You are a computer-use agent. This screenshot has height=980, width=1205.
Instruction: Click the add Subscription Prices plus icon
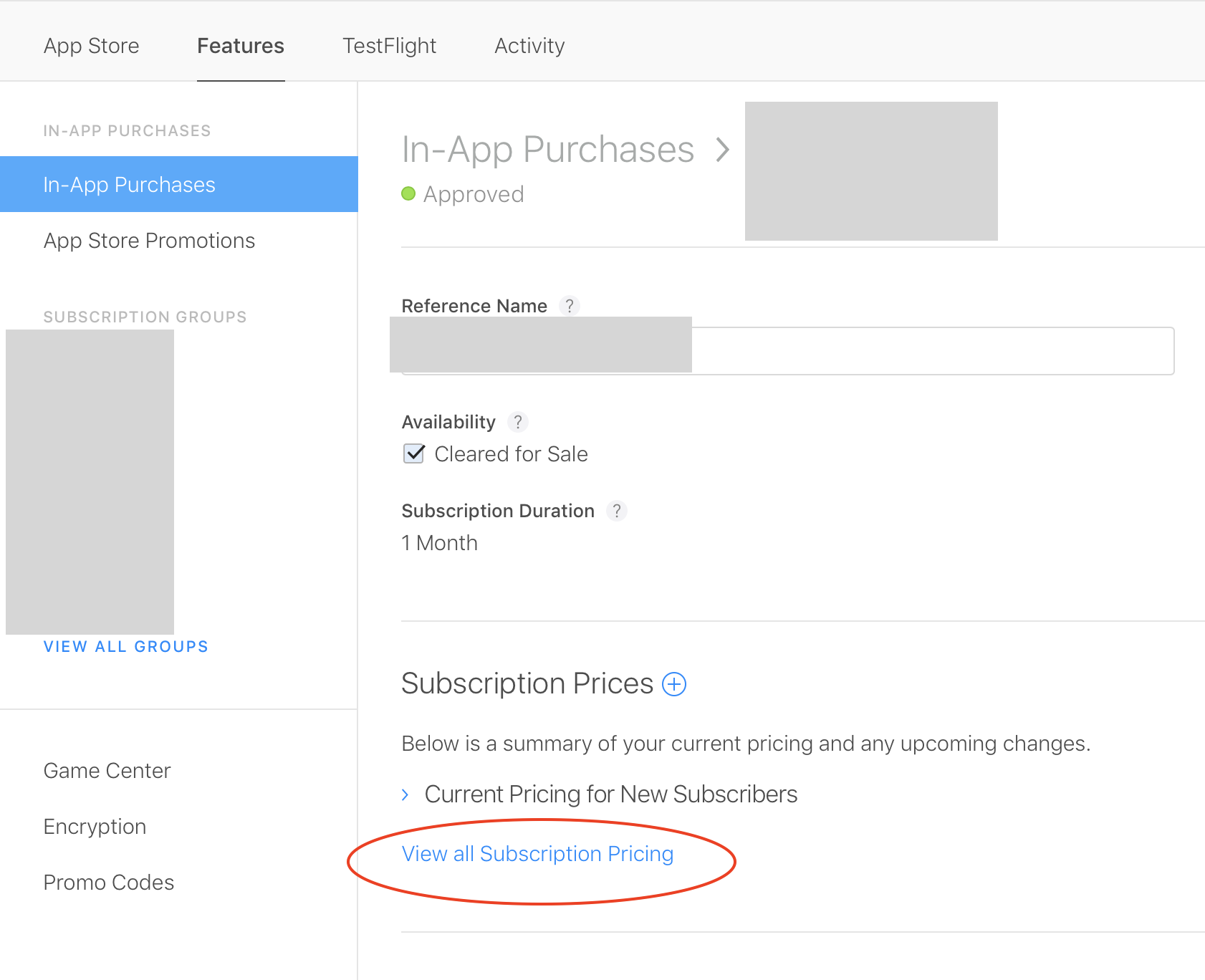click(673, 684)
